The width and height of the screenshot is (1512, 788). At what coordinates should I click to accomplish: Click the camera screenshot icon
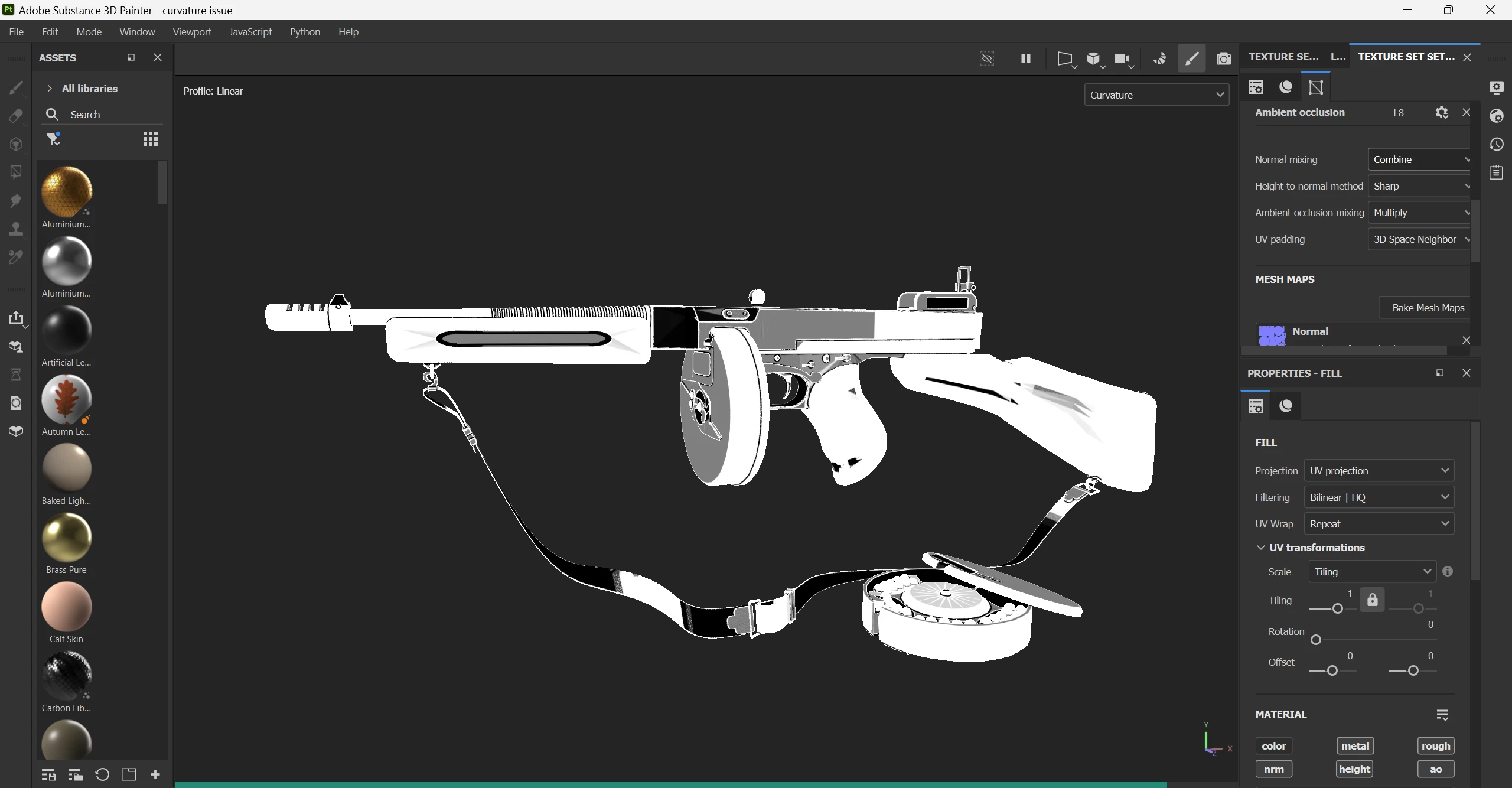coord(1224,58)
